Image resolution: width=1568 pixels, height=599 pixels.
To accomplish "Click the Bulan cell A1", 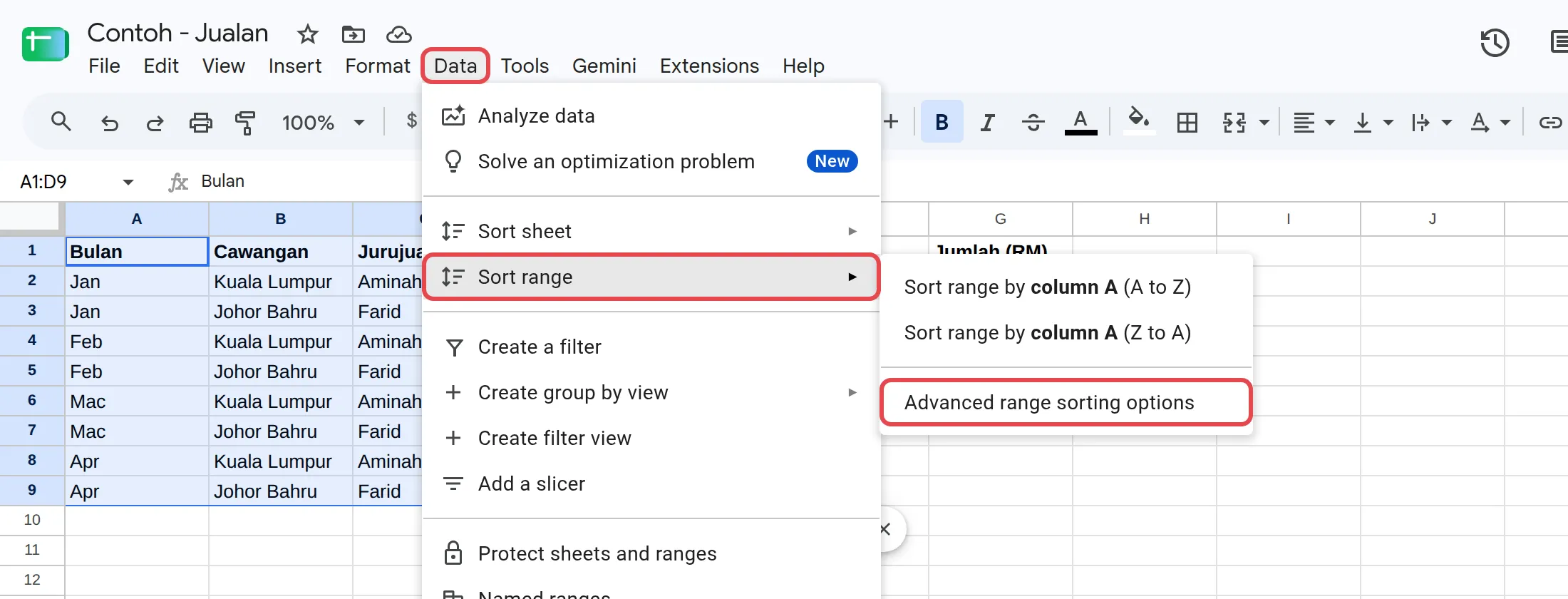I will tap(137, 252).
